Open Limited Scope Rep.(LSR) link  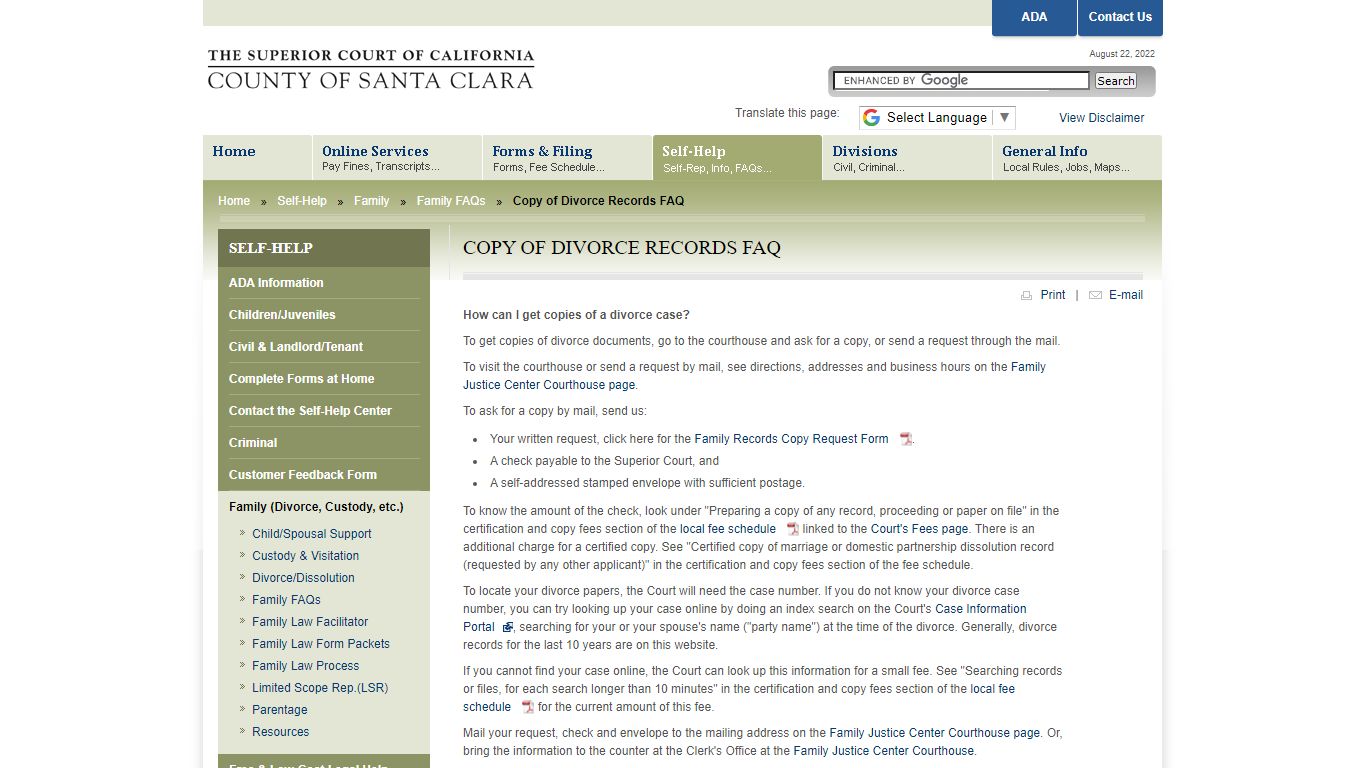tap(320, 688)
